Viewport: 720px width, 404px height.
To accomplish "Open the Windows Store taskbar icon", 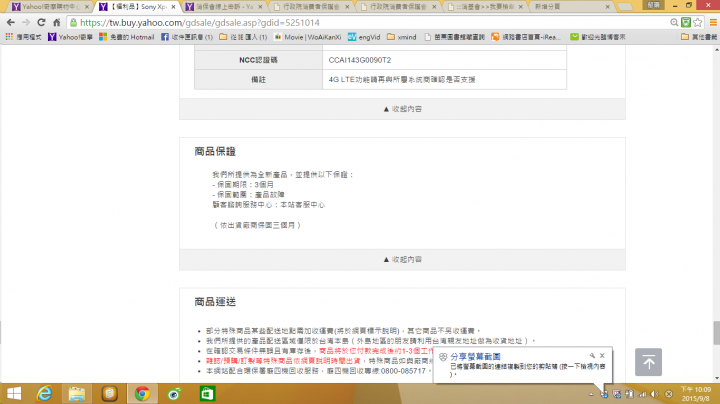I will point(207,393).
